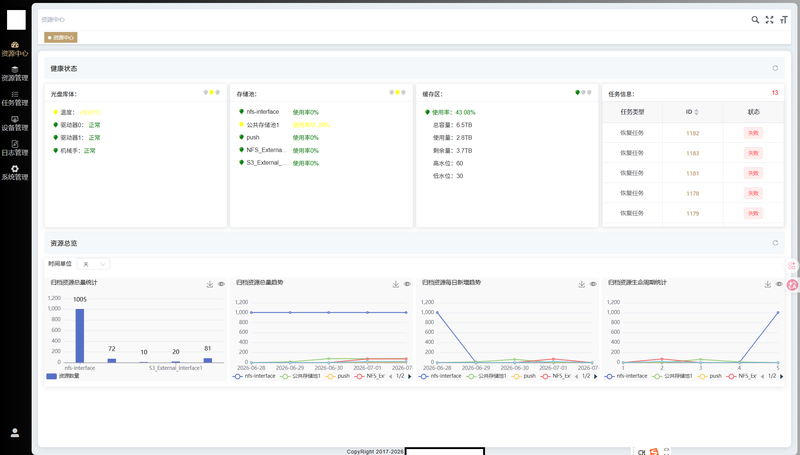This screenshot has width=800, height=455.
Task: Click the yellow status dot in 光盘库体 header
Action: (212, 92)
